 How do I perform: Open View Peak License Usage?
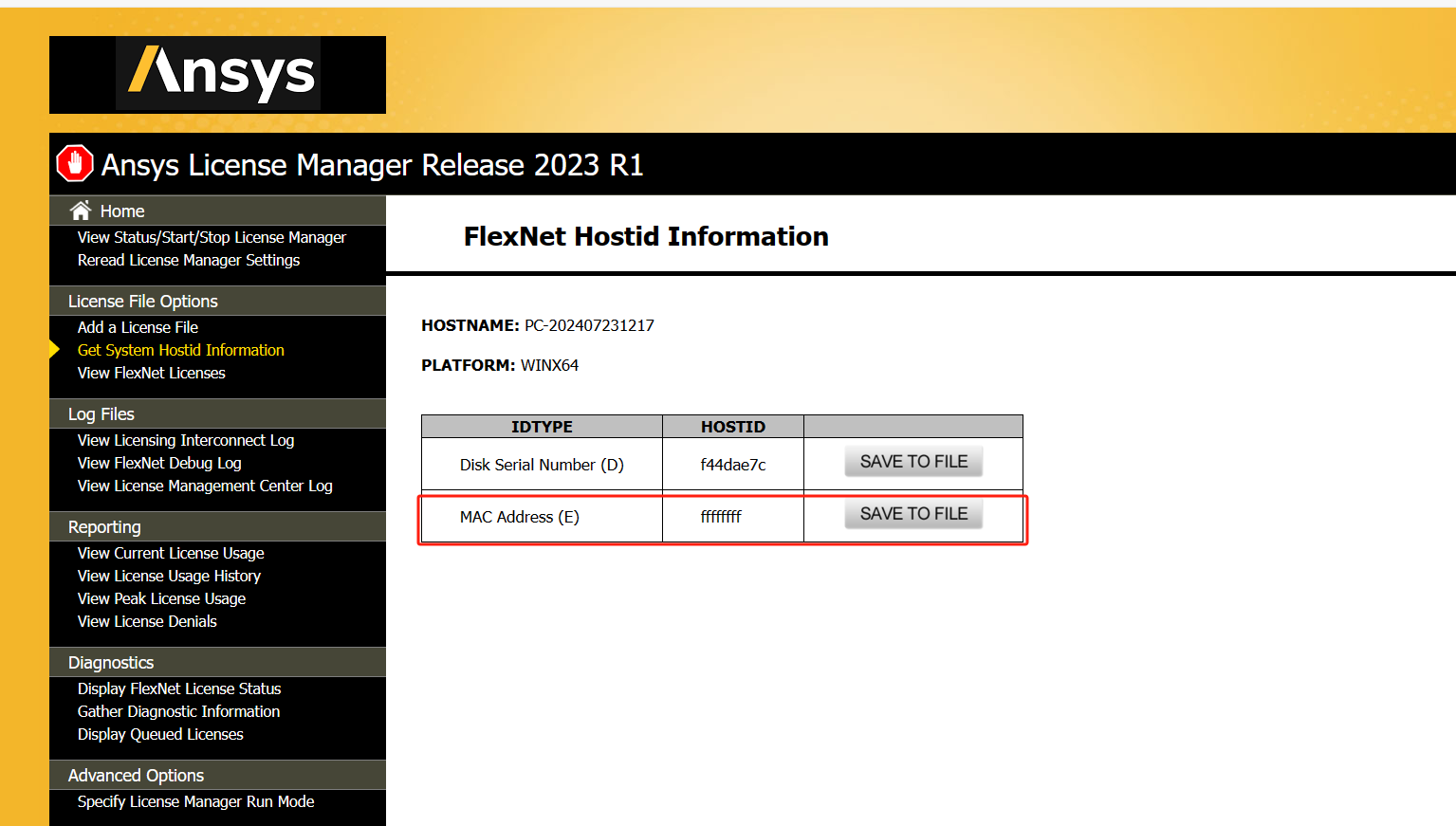coord(161,598)
